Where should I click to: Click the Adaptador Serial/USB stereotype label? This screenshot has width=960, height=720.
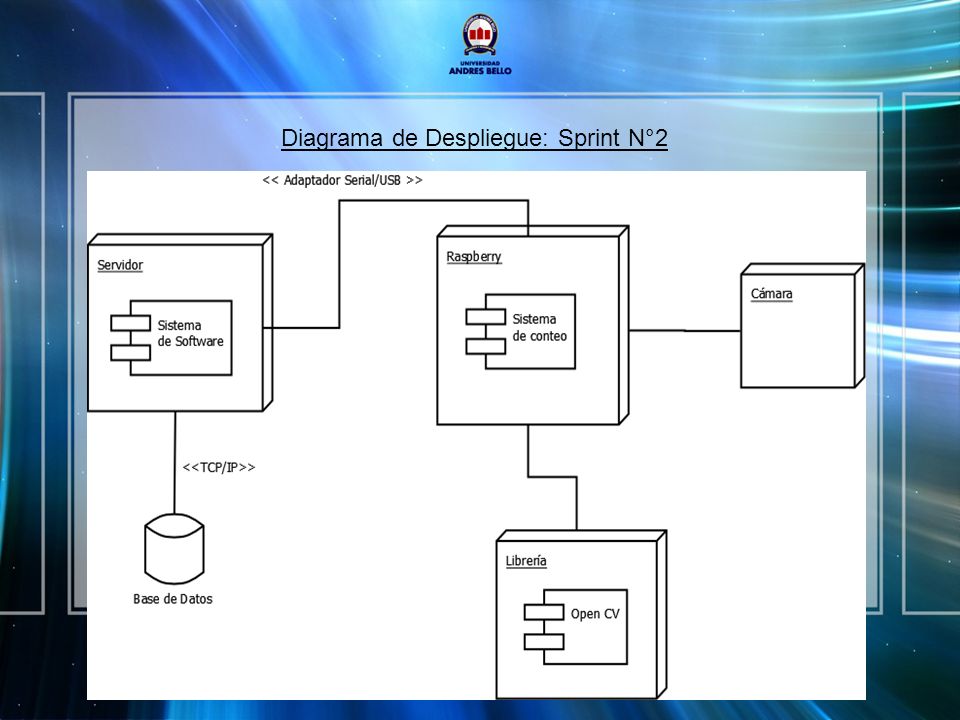(342, 180)
